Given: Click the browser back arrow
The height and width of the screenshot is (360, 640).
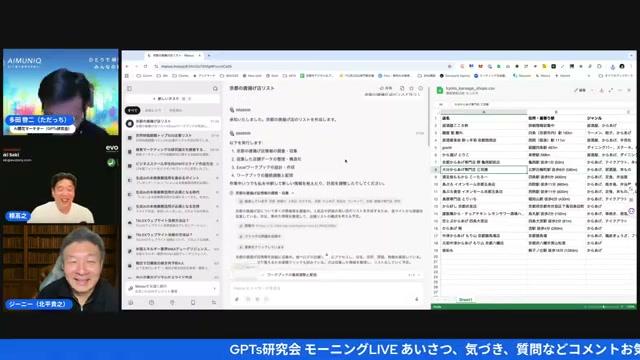Looking at the screenshot, I should pyautogui.click(x=127, y=66).
